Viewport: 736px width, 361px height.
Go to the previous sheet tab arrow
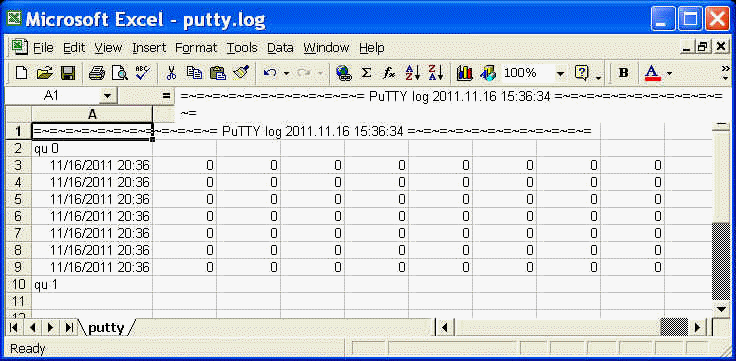click(x=33, y=327)
